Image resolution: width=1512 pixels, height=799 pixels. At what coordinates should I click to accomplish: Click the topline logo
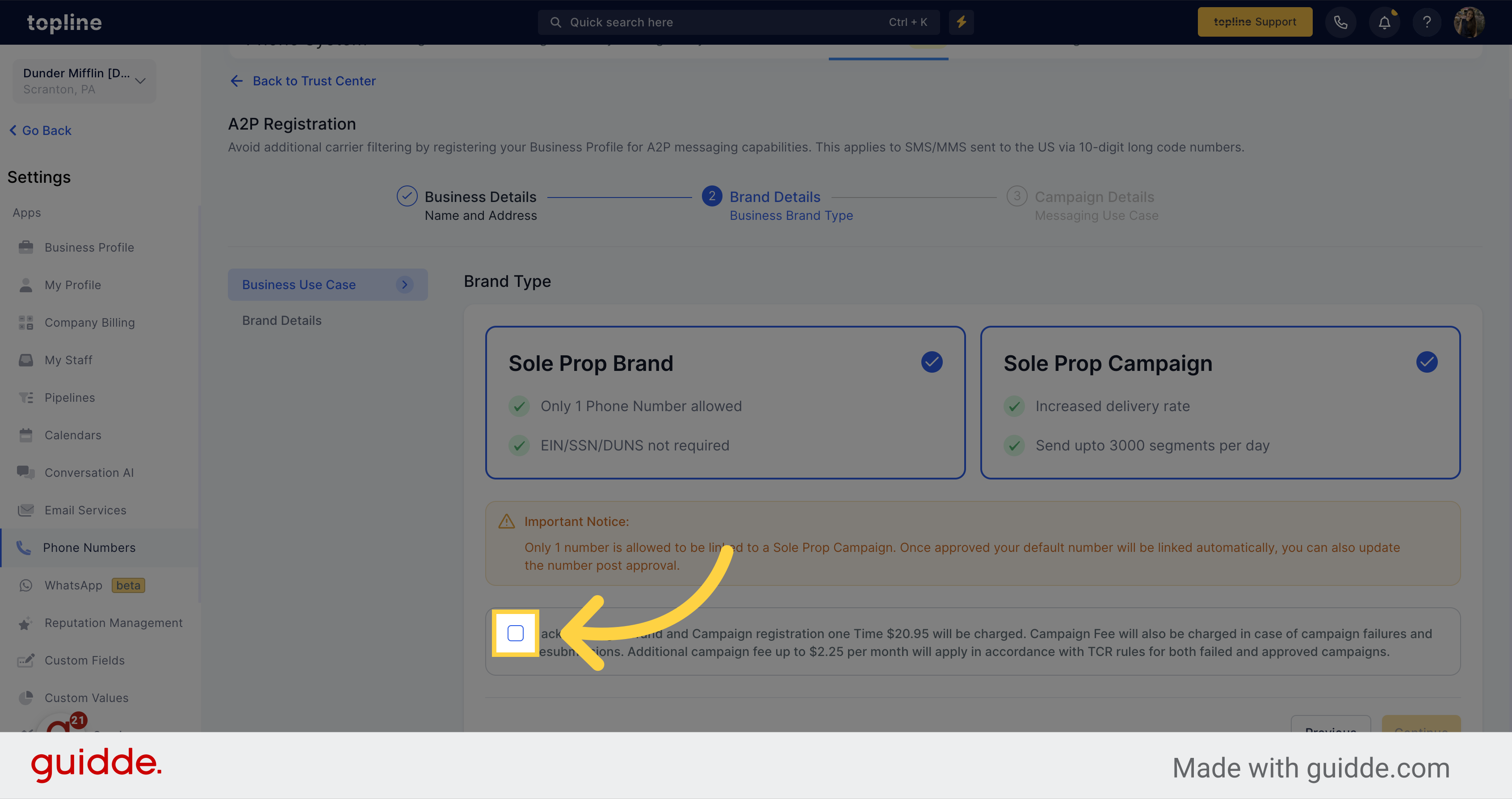pyautogui.click(x=65, y=22)
